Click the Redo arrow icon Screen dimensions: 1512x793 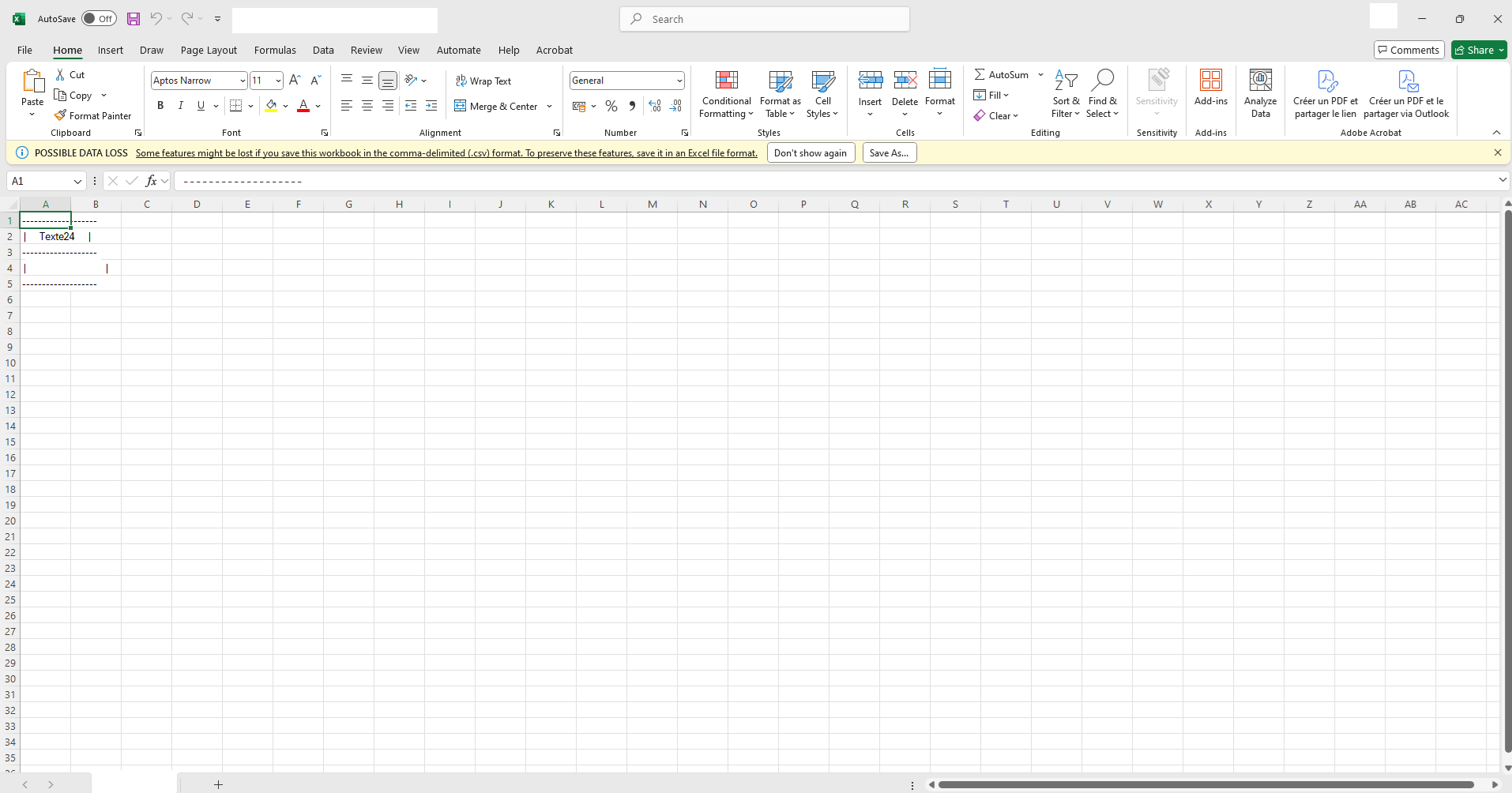[x=187, y=18]
